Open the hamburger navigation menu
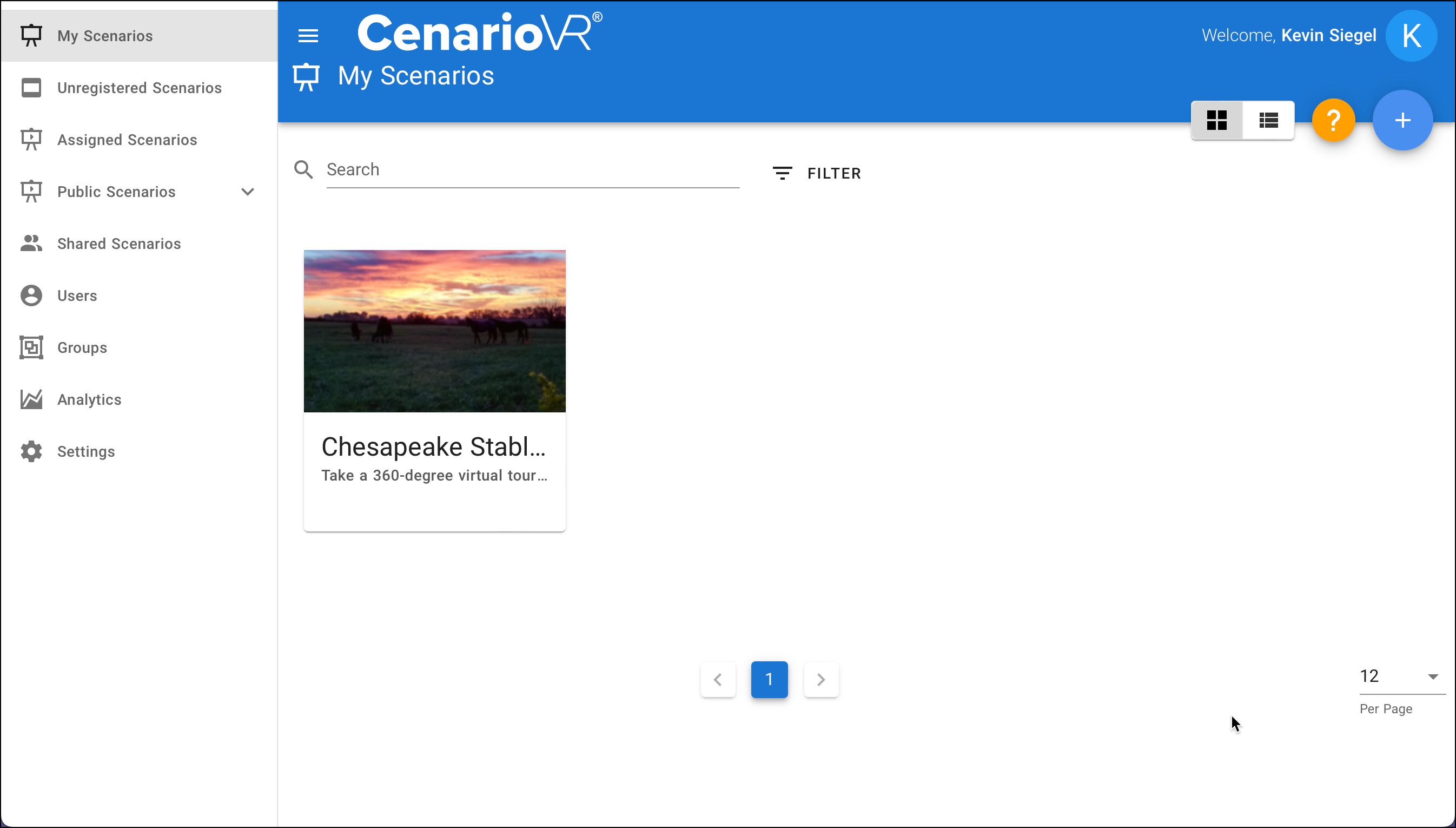The width and height of the screenshot is (1456, 828). point(308,36)
